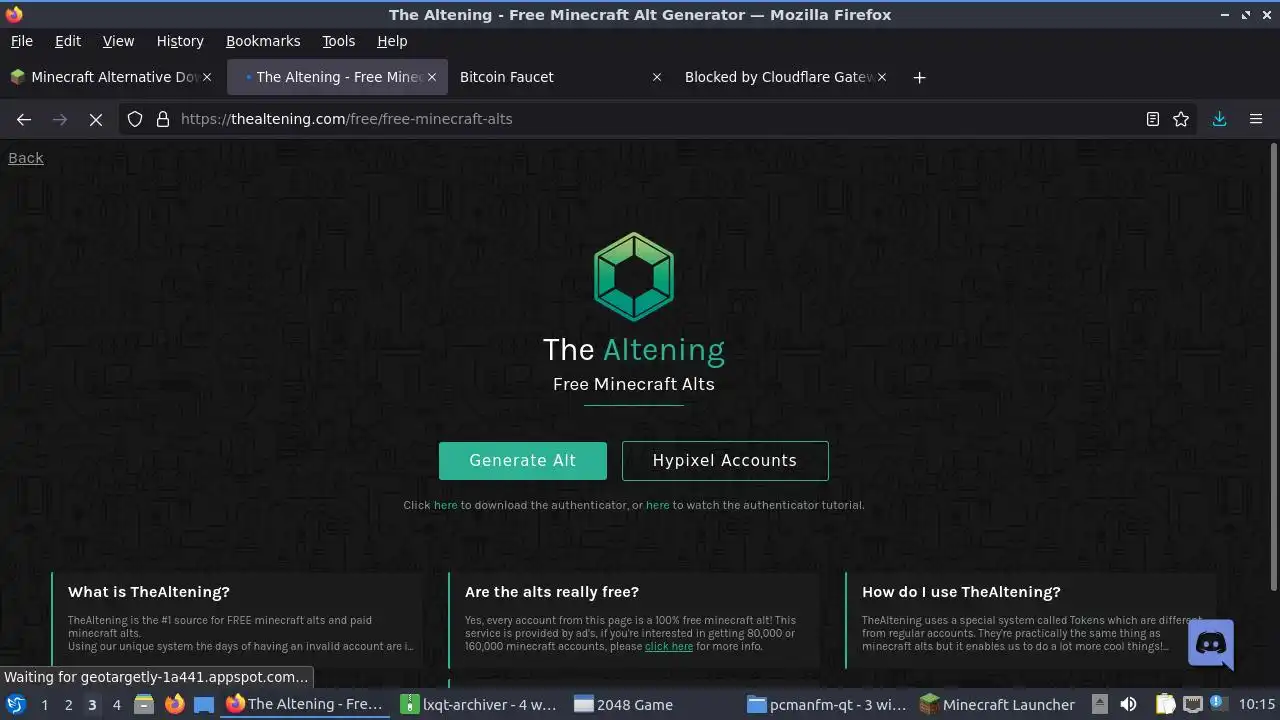Click the Generate Alt button
This screenshot has width=1280, height=720.
[523, 461]
